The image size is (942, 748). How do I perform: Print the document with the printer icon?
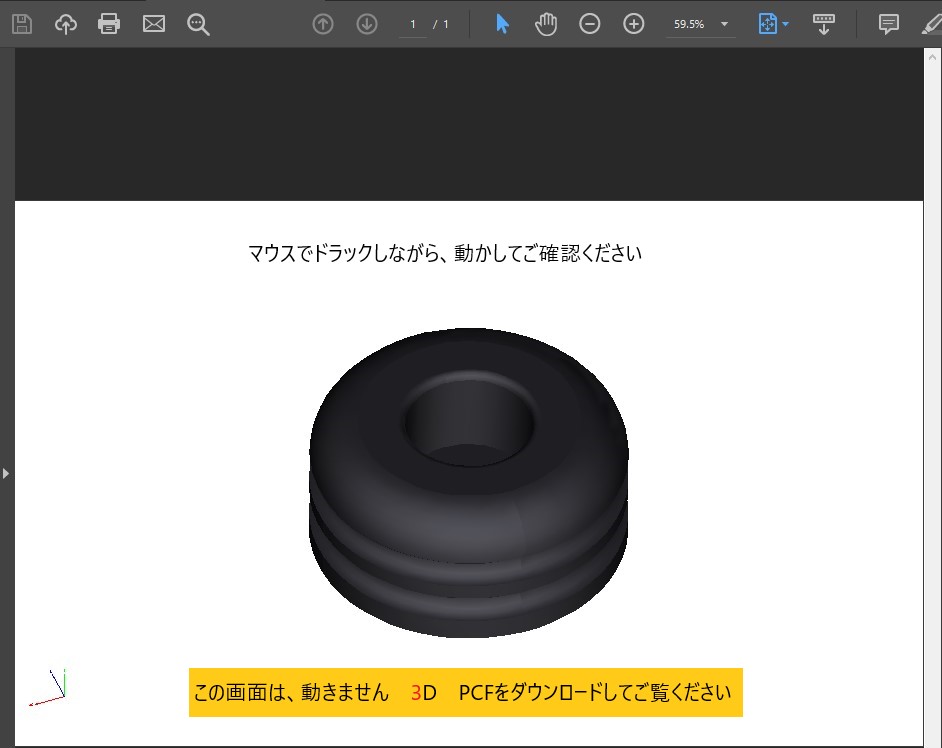click(109, 24)
